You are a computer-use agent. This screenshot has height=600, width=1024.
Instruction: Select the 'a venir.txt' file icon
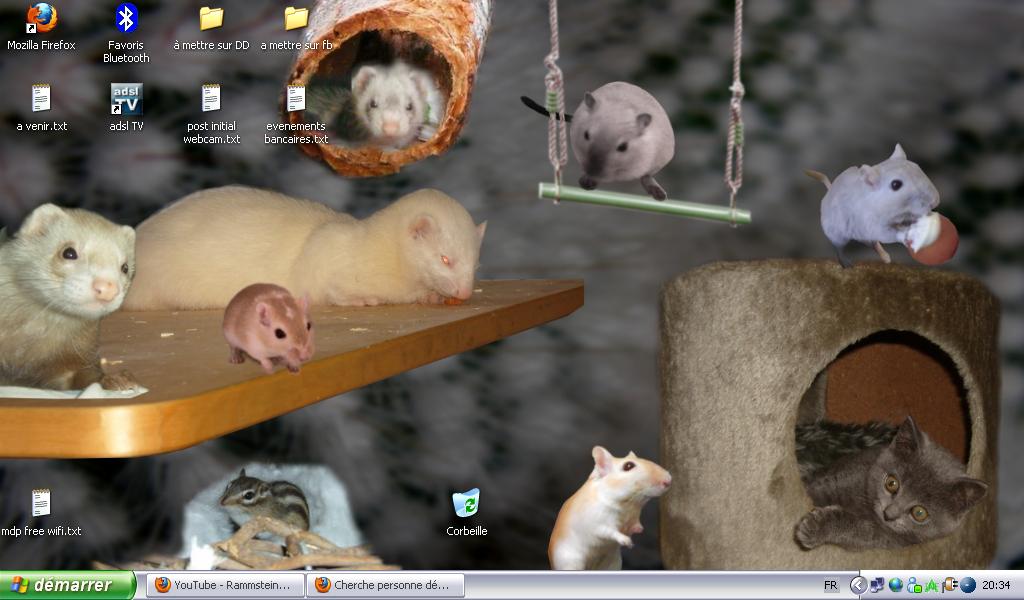click(x=41, y=99)
